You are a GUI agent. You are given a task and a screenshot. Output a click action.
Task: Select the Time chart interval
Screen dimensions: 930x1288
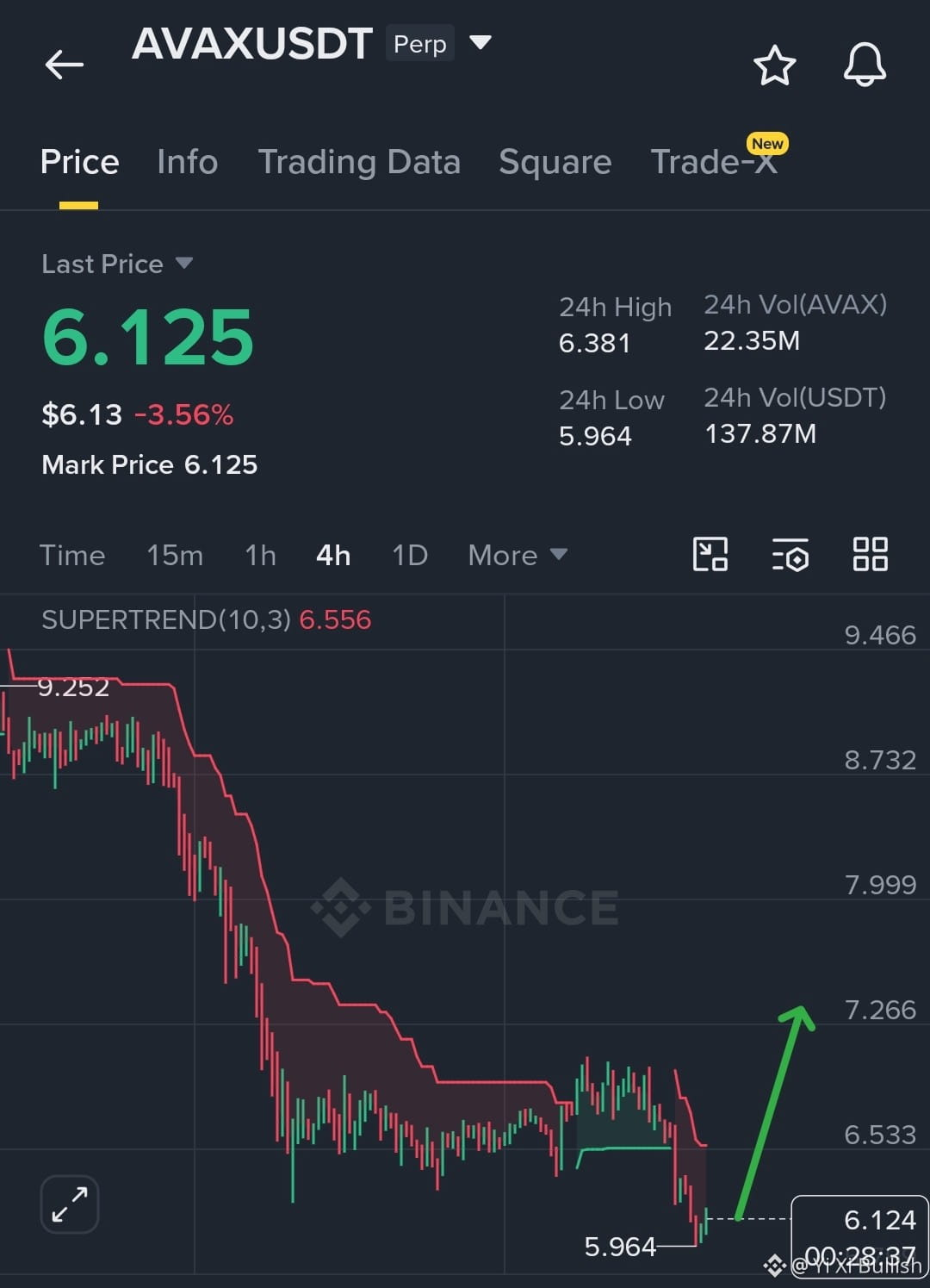tap(72, 555)
